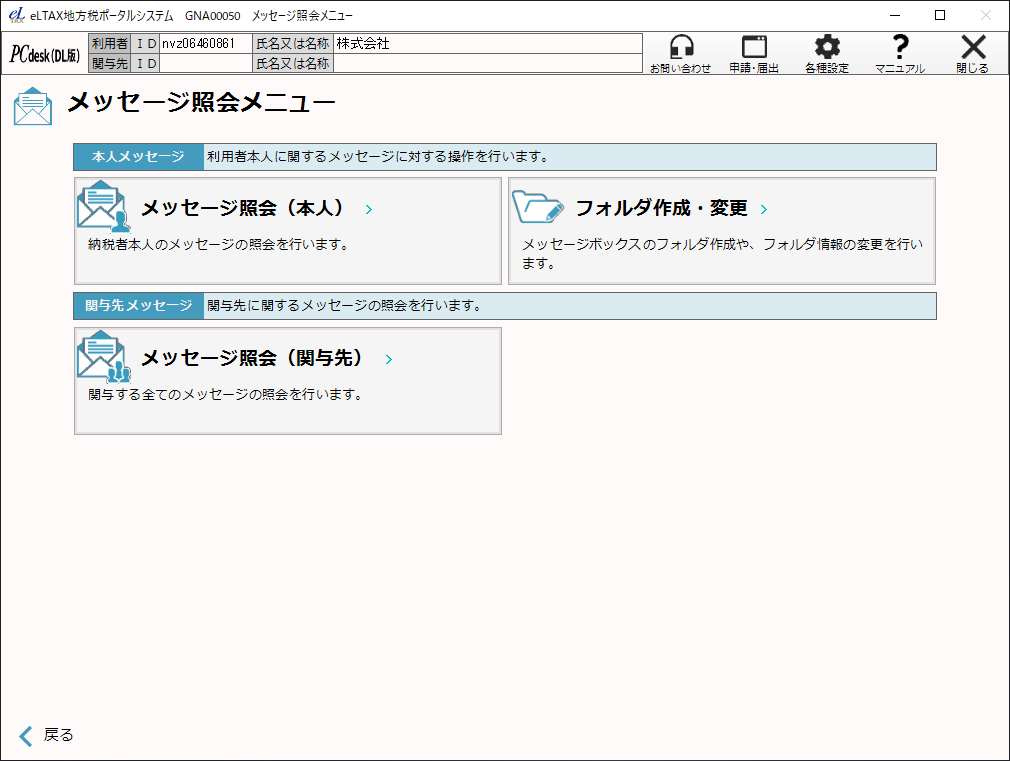Open メッセージ照会（本人） title link
The image size is (1010, 761).
(x=242, y=208)
